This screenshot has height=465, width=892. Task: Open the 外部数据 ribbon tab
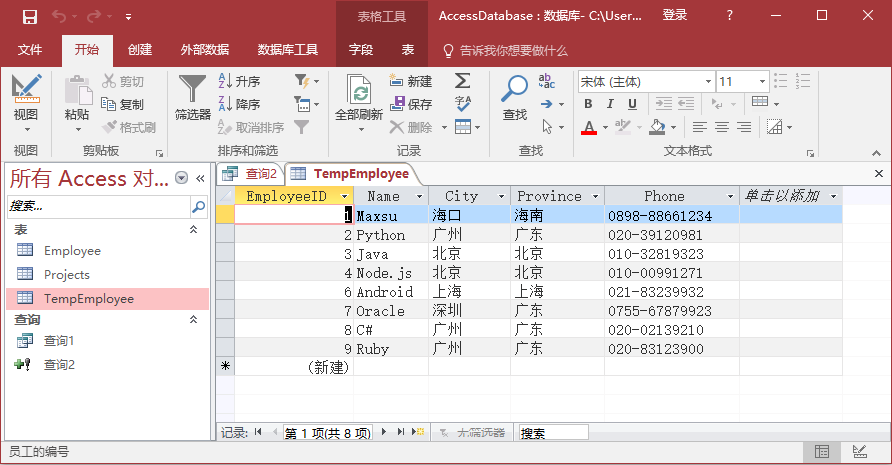tap(205, 50)
